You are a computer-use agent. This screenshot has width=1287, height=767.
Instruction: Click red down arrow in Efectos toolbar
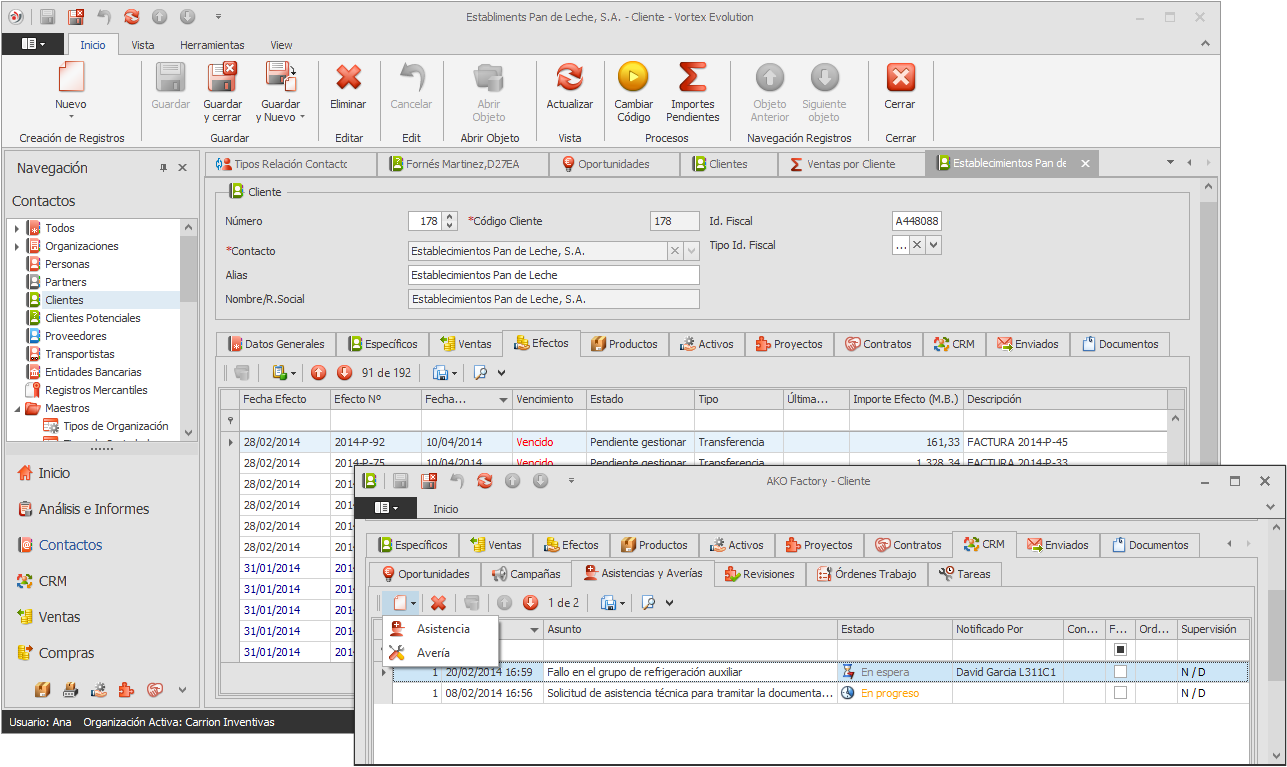[345, 373]
